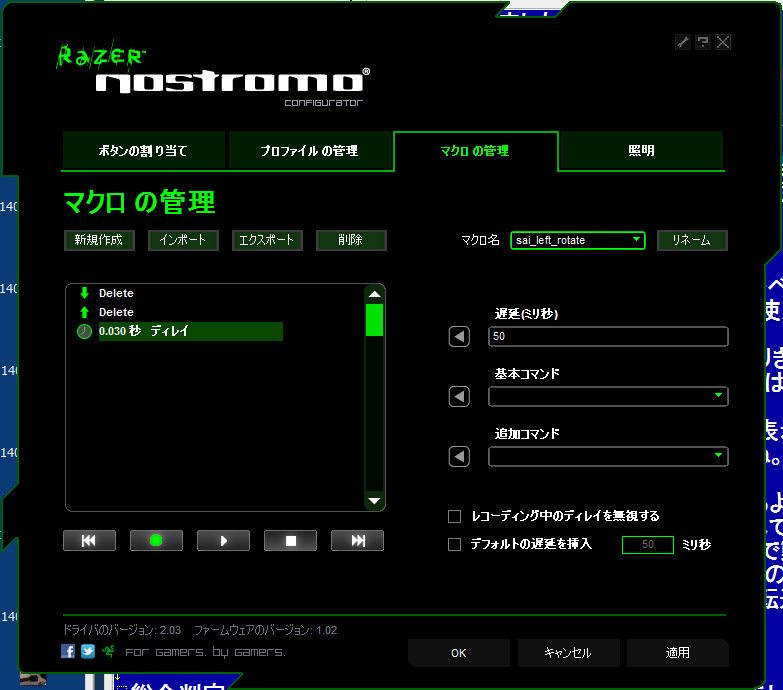Insert basic command using arrow beside 基本コマンド
783x690 pixels.
[x=459, y=396]
